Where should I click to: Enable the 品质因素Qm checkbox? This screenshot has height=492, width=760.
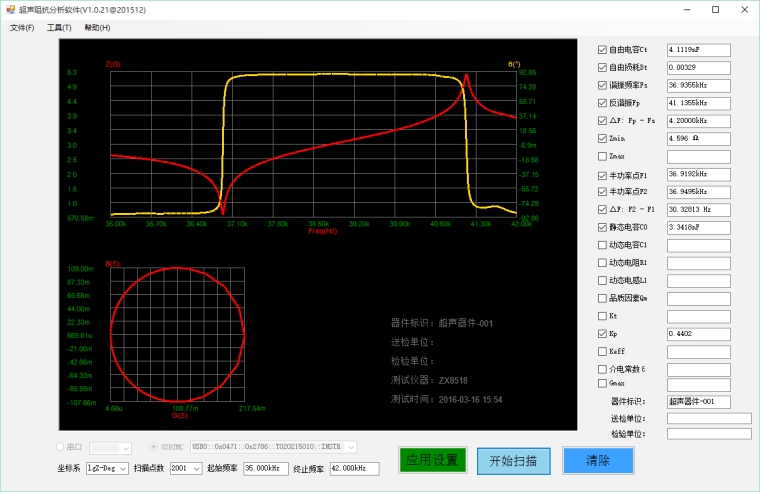pos(602,298)
